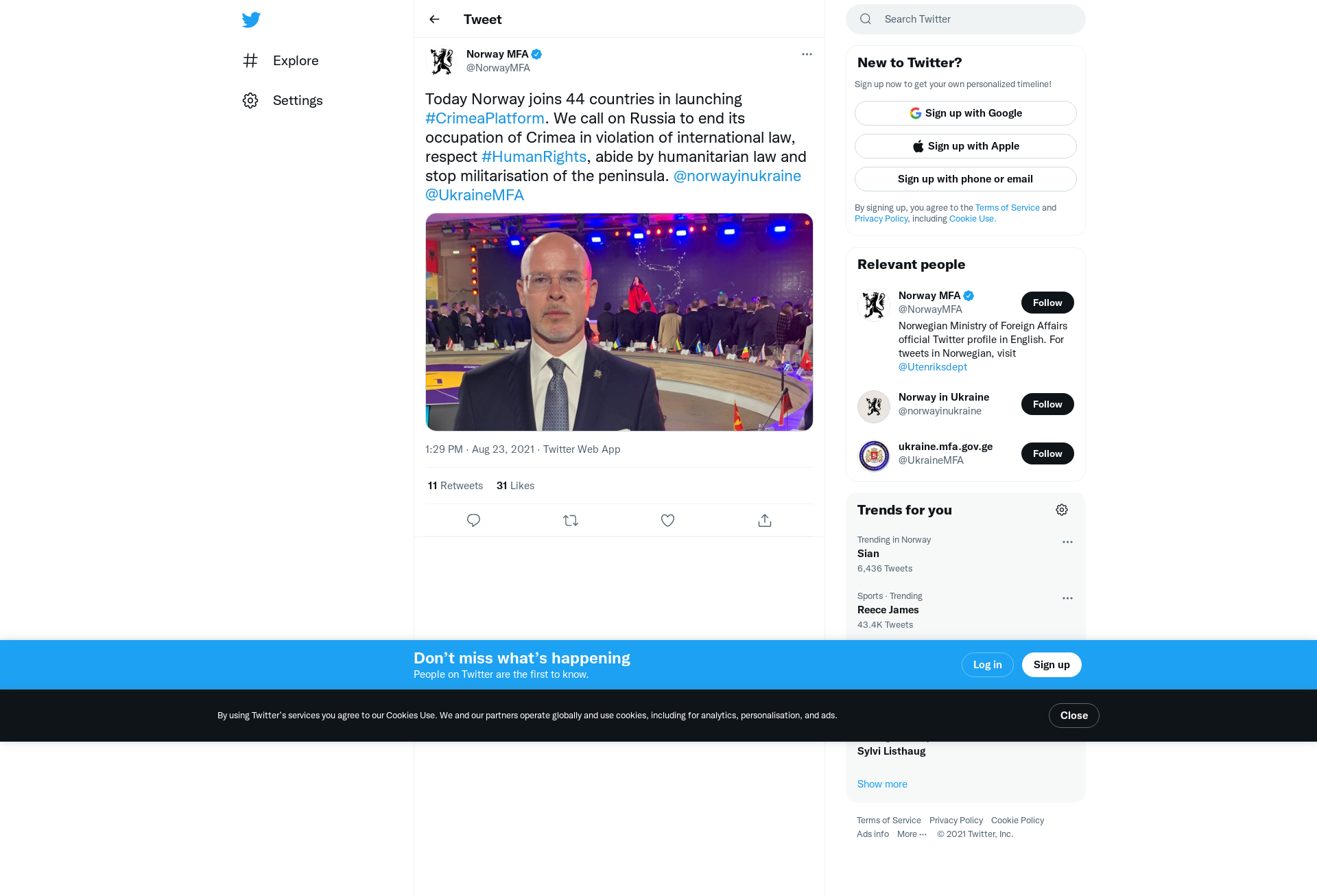Retweet using the retweet arrows icon
This screenshot has height=896, width=1317.
tap(571, 520)
